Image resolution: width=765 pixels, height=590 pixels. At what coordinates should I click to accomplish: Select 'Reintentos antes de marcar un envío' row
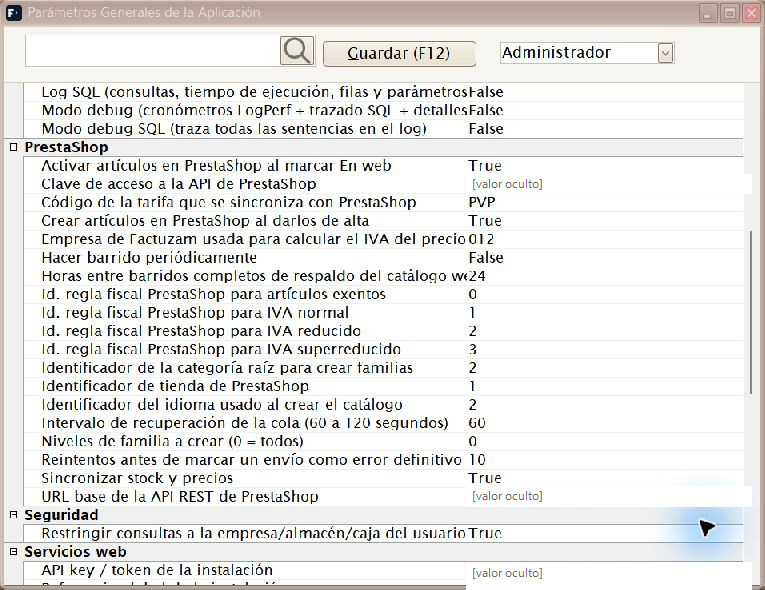383,460
